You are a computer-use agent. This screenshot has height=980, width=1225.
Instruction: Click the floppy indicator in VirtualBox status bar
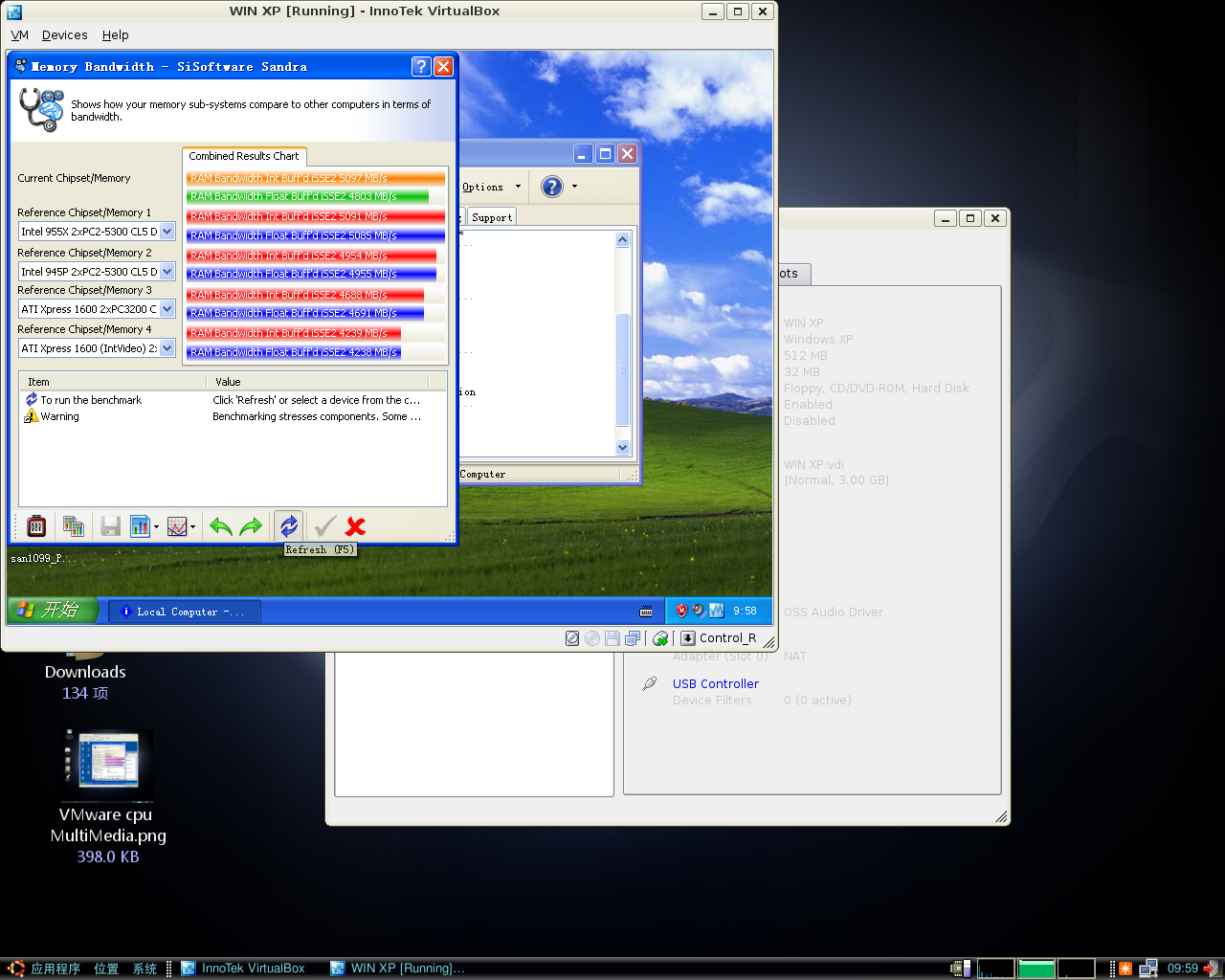[612, 638]
